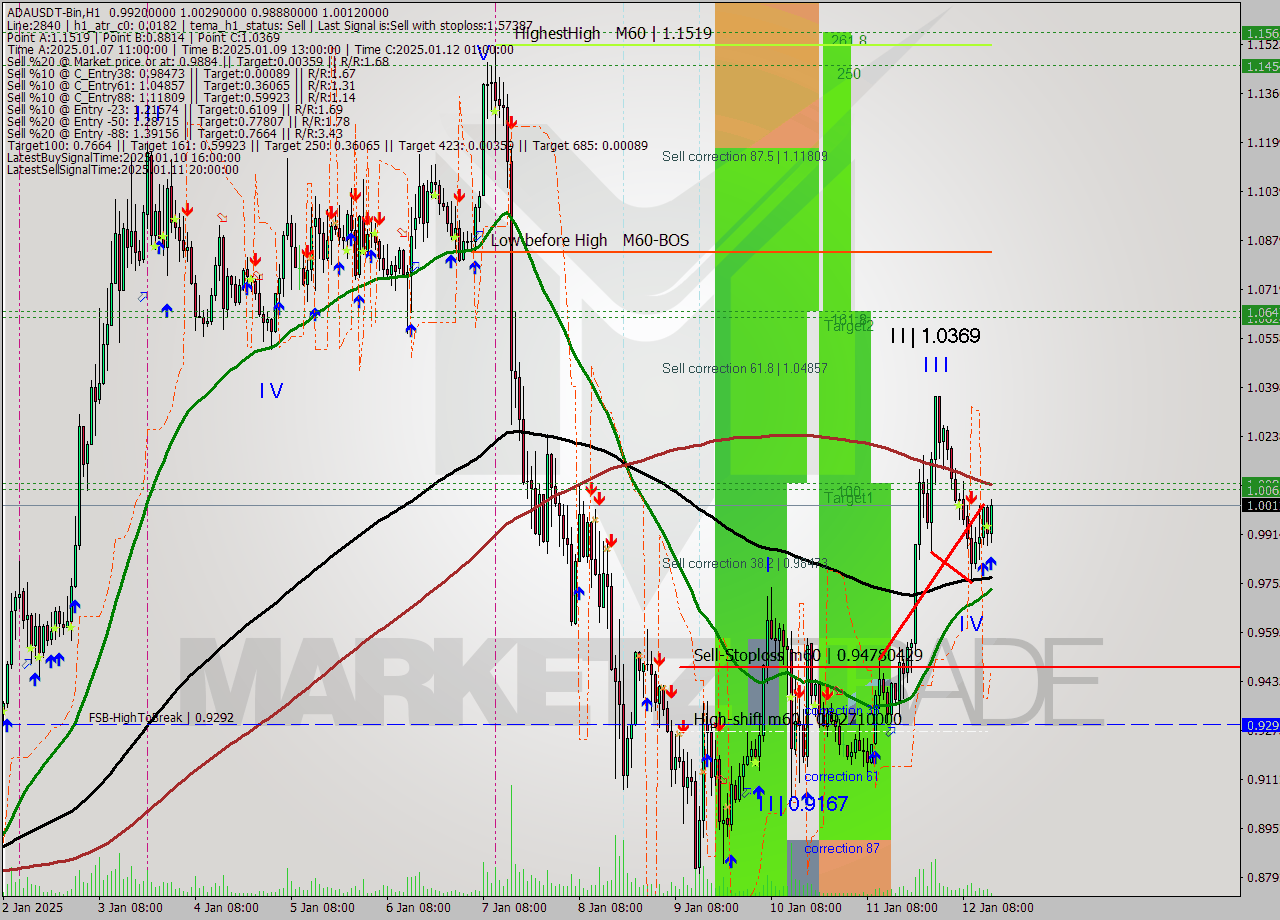1280x920 pixels.
Task: Click the wave label I I | 1.0369
Action: pyautogui.click(x=935, y=336)
